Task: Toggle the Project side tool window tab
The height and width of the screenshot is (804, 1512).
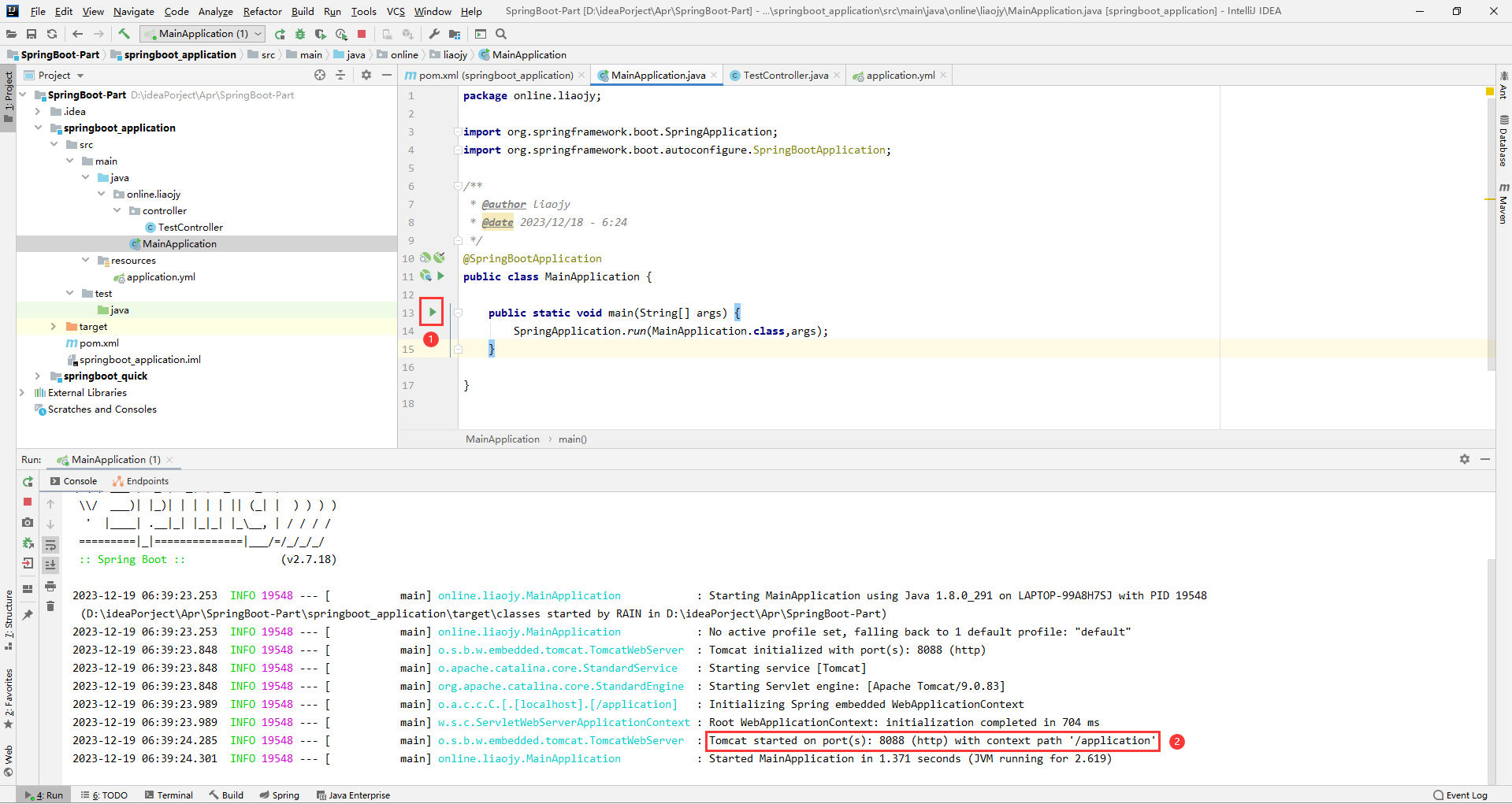Action: (x=8, y=98)
